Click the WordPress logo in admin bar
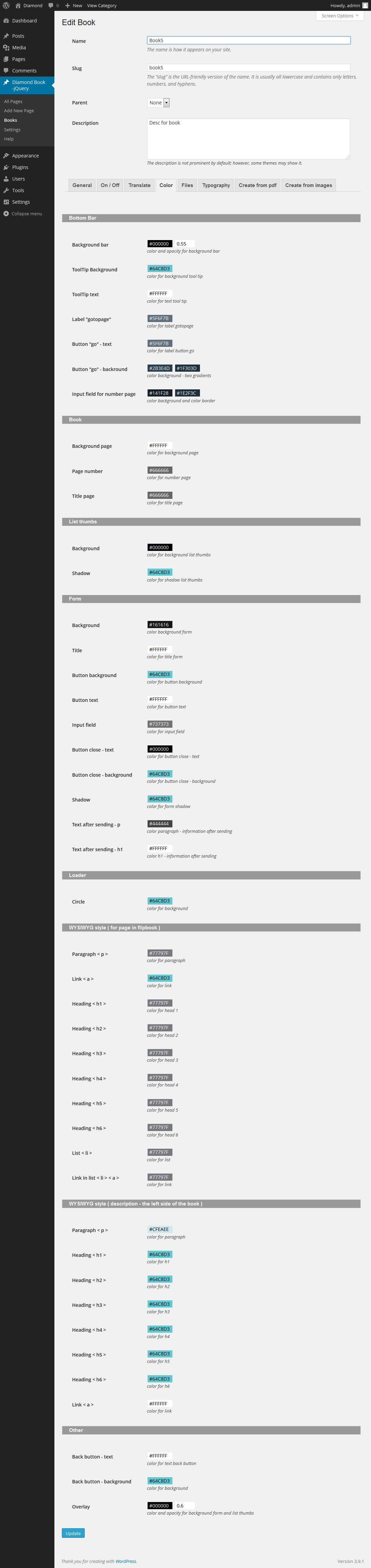Image resolution: width=371 pixels, height=1568 pixels. (6, 5)
